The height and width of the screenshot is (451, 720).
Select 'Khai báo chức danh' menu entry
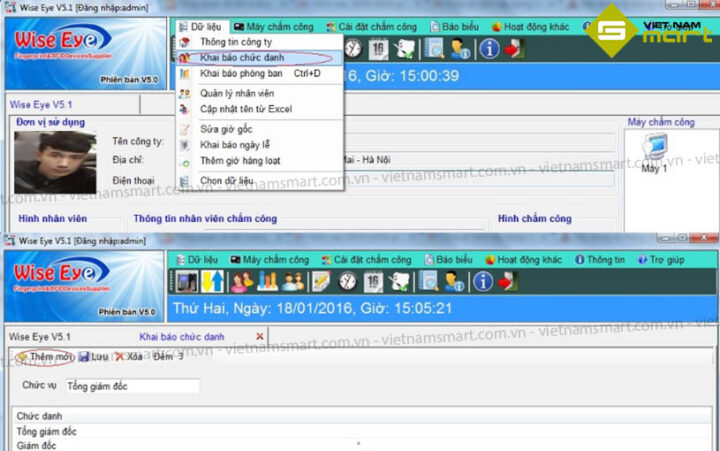point(241,58)
